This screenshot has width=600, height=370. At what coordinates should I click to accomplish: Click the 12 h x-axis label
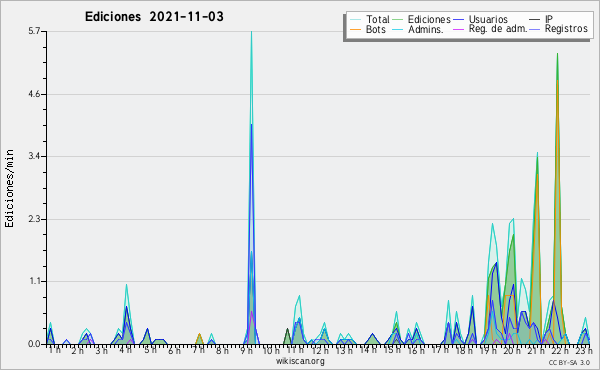click(x=319, y=350)
